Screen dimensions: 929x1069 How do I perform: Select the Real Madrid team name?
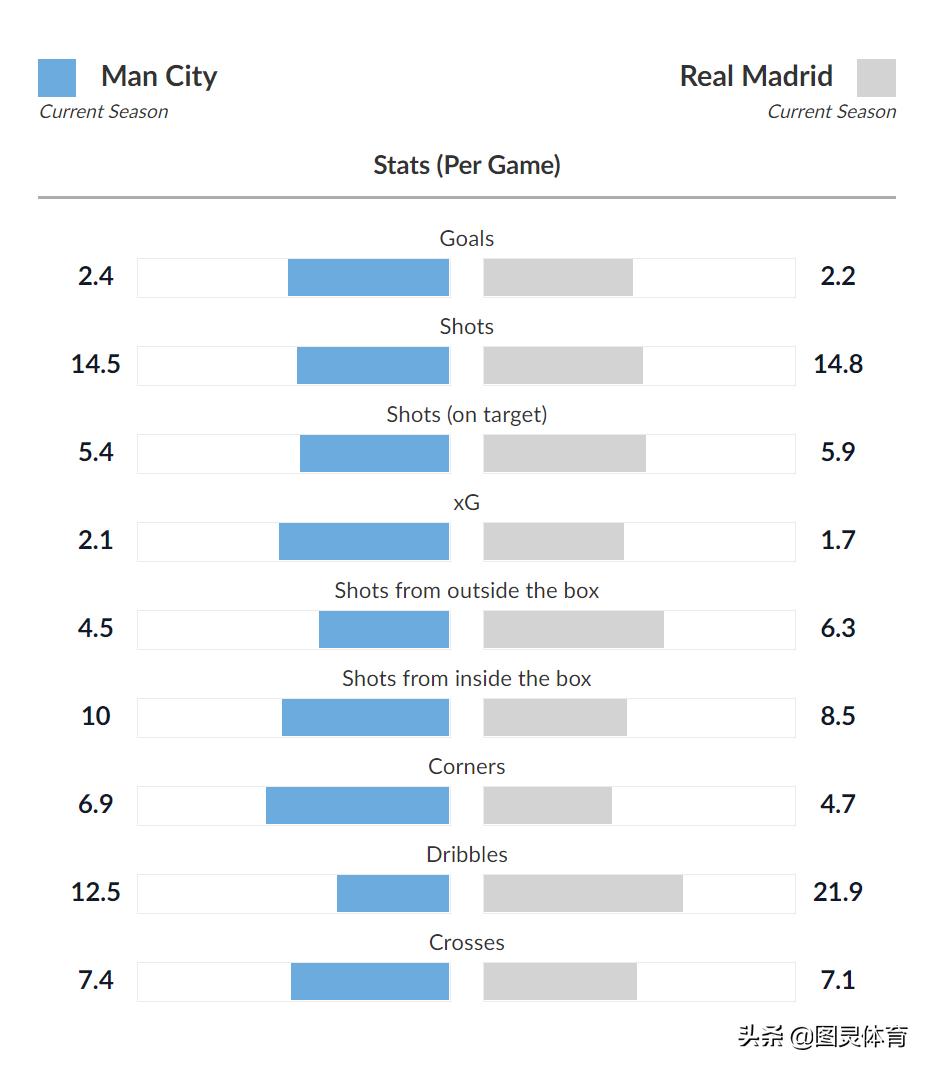point(756,76)
